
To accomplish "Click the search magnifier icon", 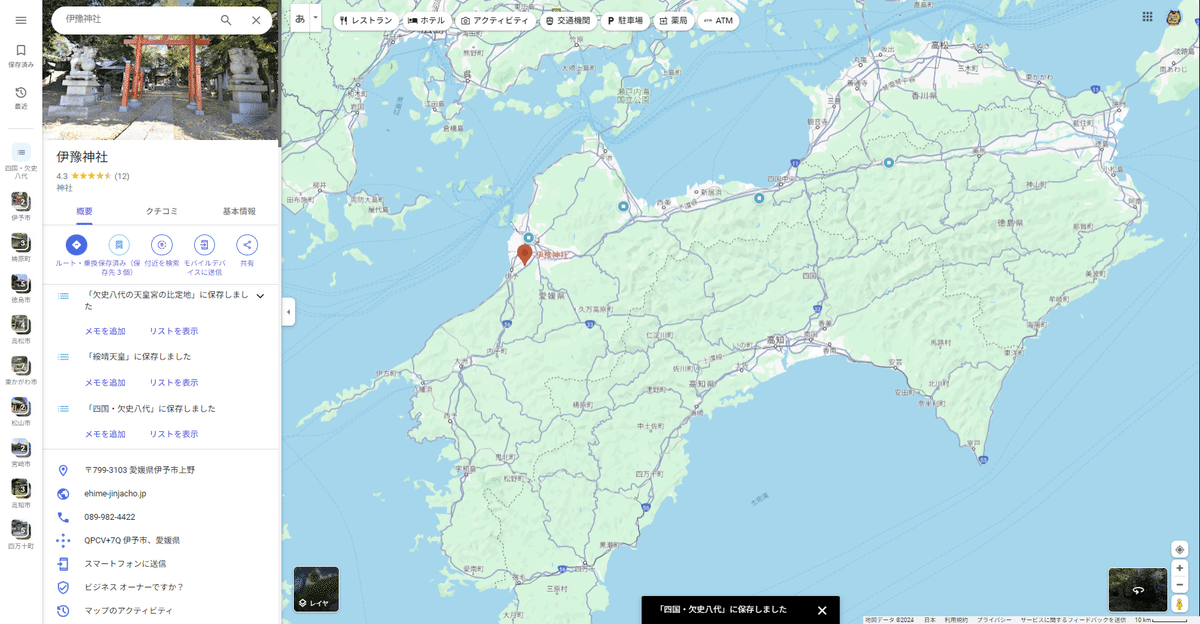I will [x=226, y=20].
